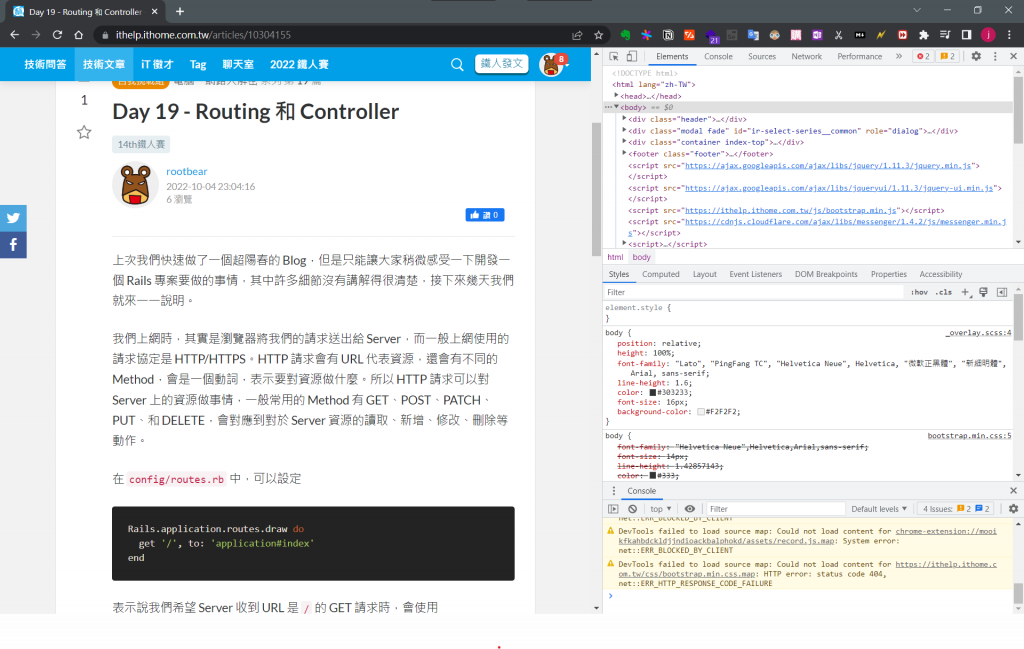Click the site search magnifier icon
This screenshot has width=1024, height=649.
coord(457,64)
